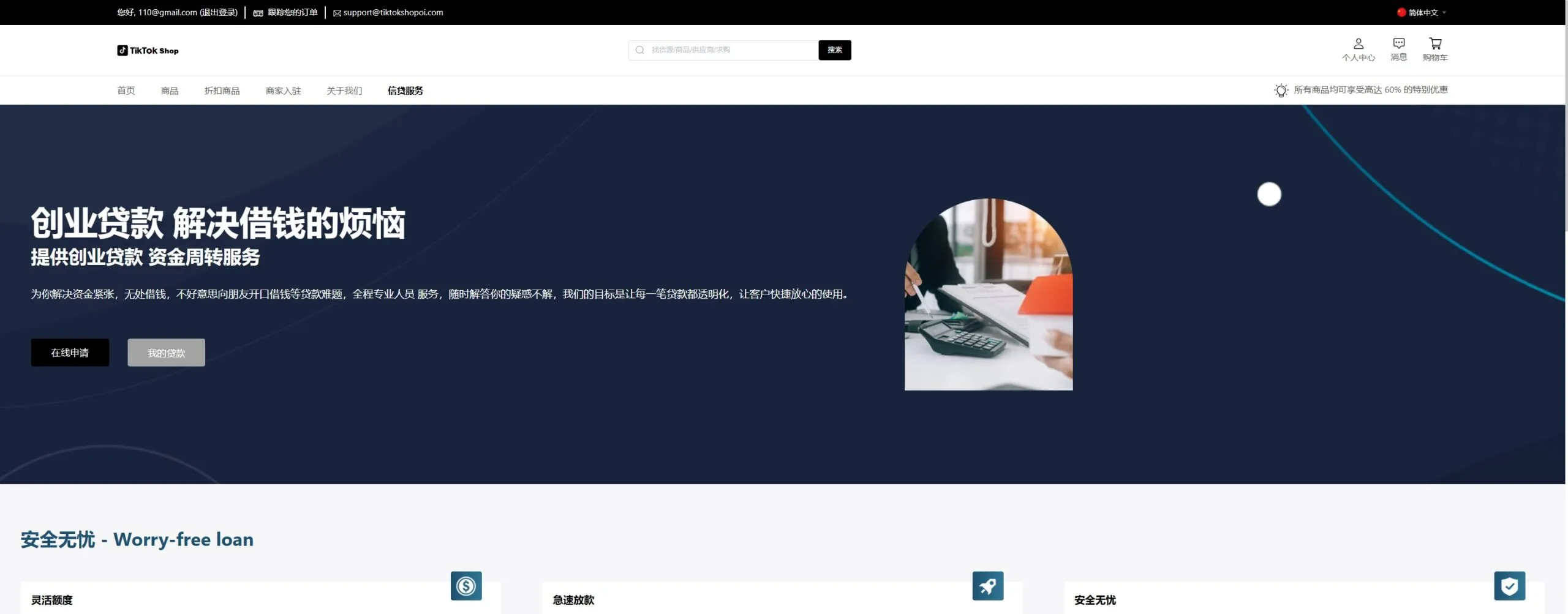Click the black 搜索 search button

pyautogui.click(x=834, y=50)
